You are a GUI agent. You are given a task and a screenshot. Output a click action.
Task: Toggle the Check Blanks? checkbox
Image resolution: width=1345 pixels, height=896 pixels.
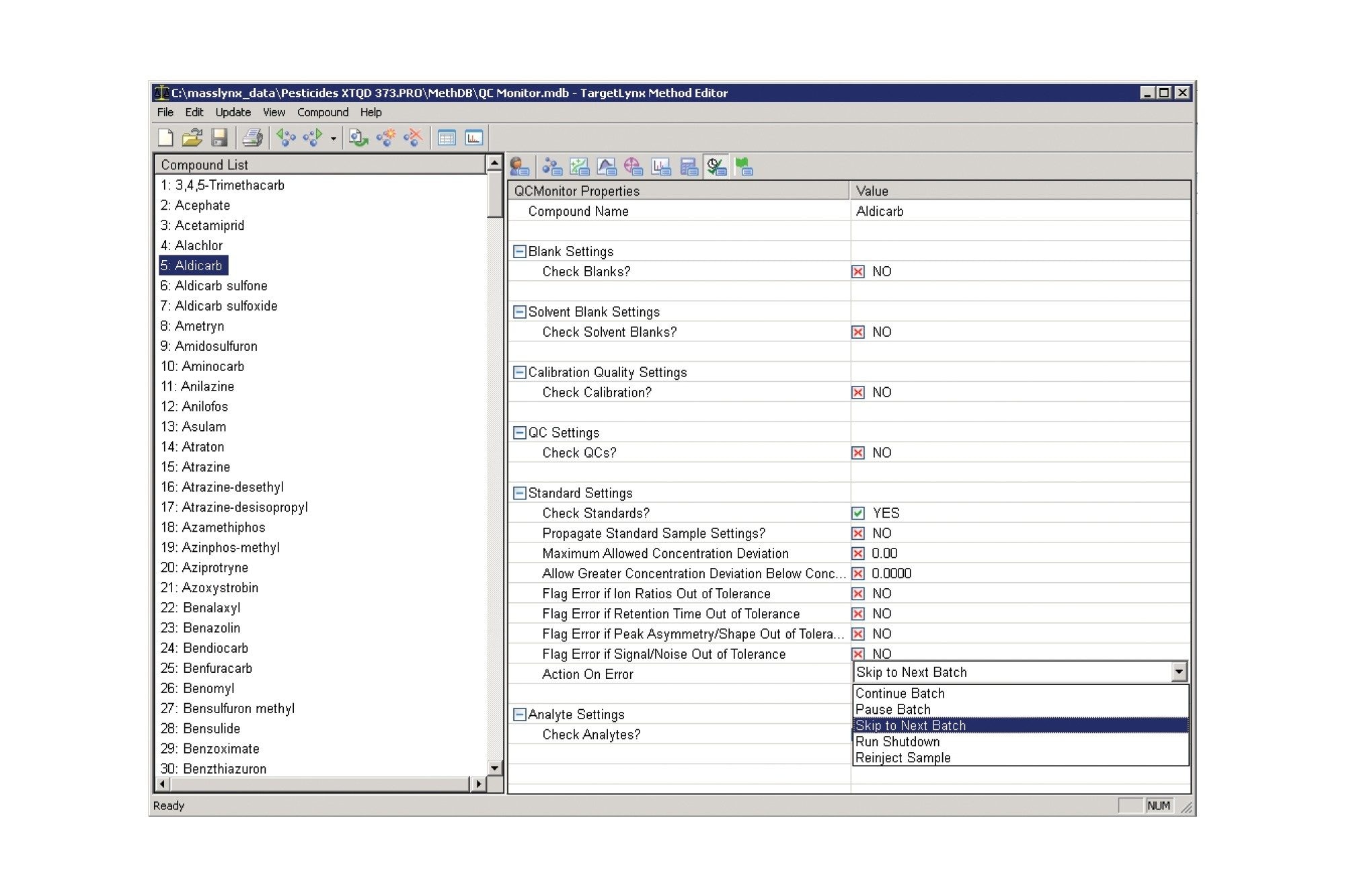click(858, 272)
